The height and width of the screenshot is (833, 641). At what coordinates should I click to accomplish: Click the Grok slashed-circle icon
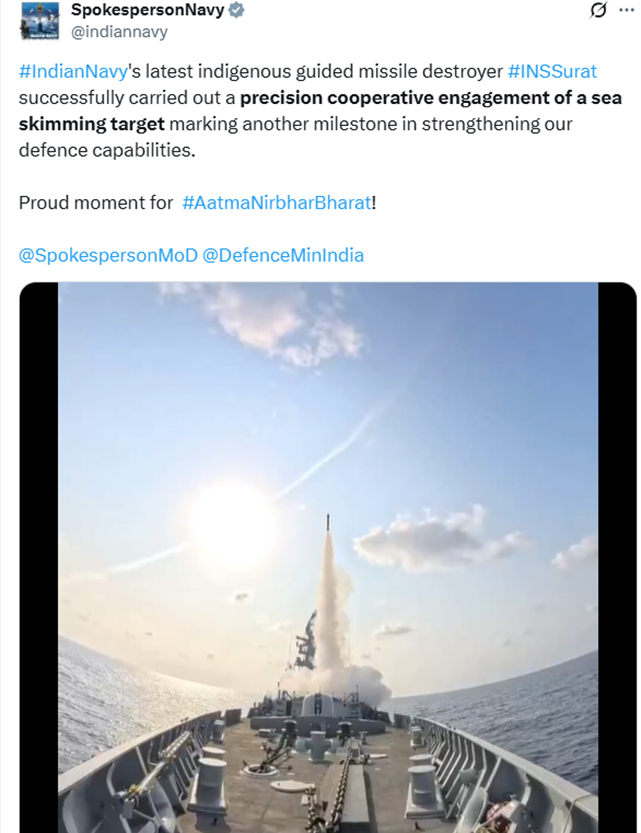pyautogui.click(x=598, y=10)
